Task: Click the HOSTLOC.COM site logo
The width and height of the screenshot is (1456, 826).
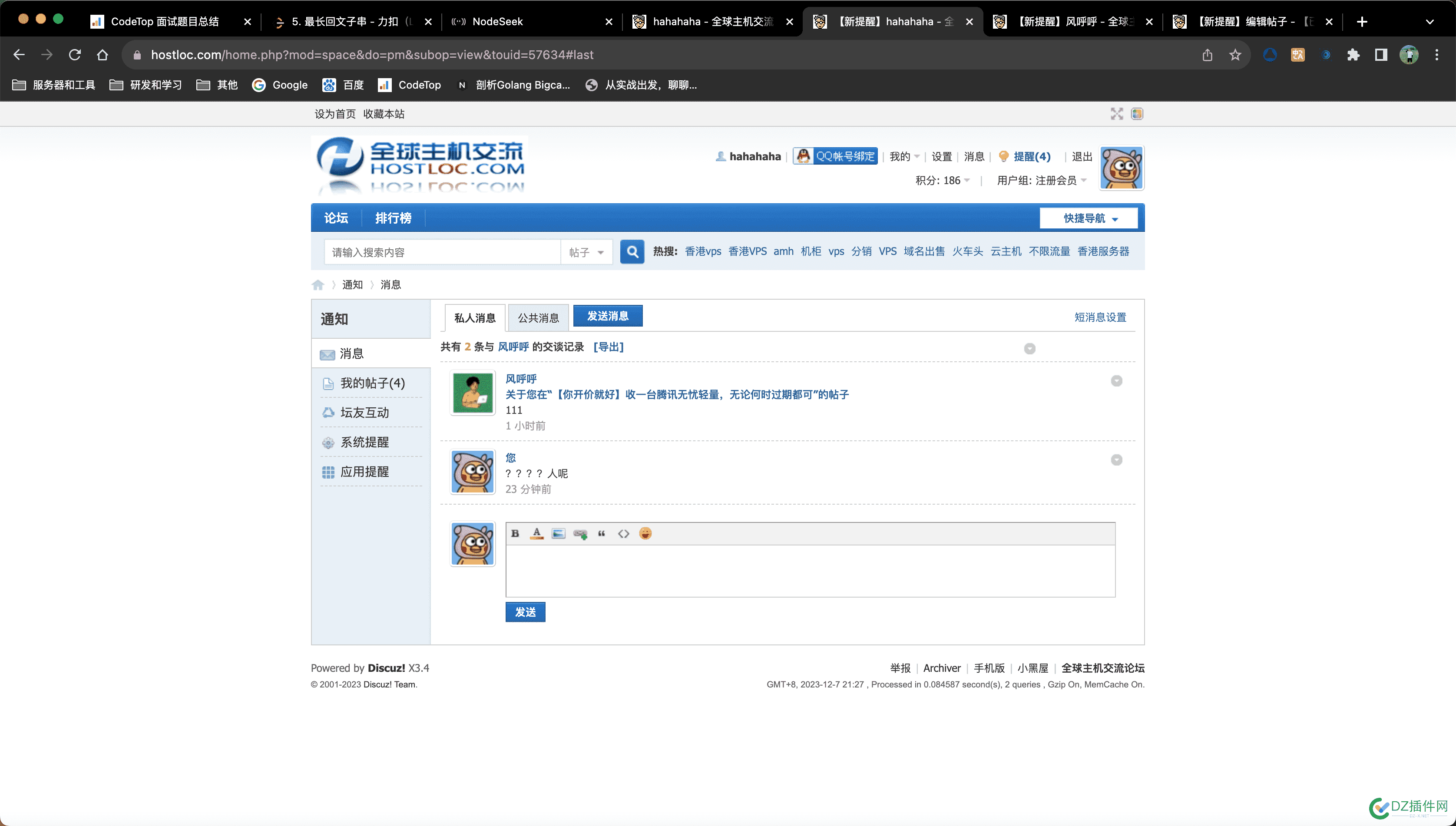Action: pos(419,165)
